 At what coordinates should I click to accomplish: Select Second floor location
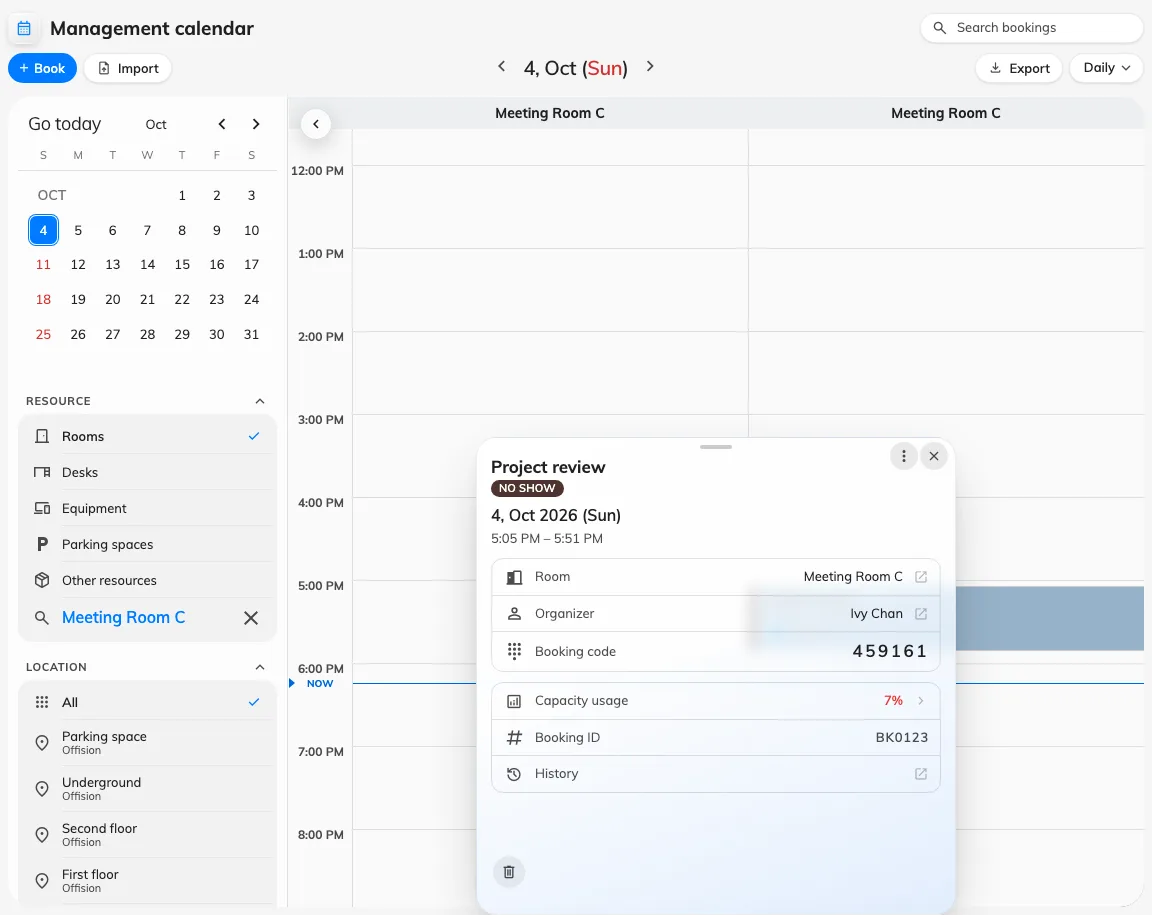(147, 835)
